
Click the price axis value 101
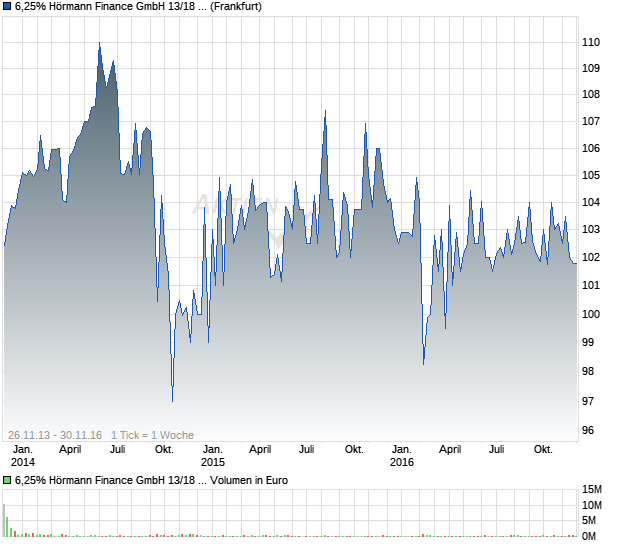coord(591,285)
